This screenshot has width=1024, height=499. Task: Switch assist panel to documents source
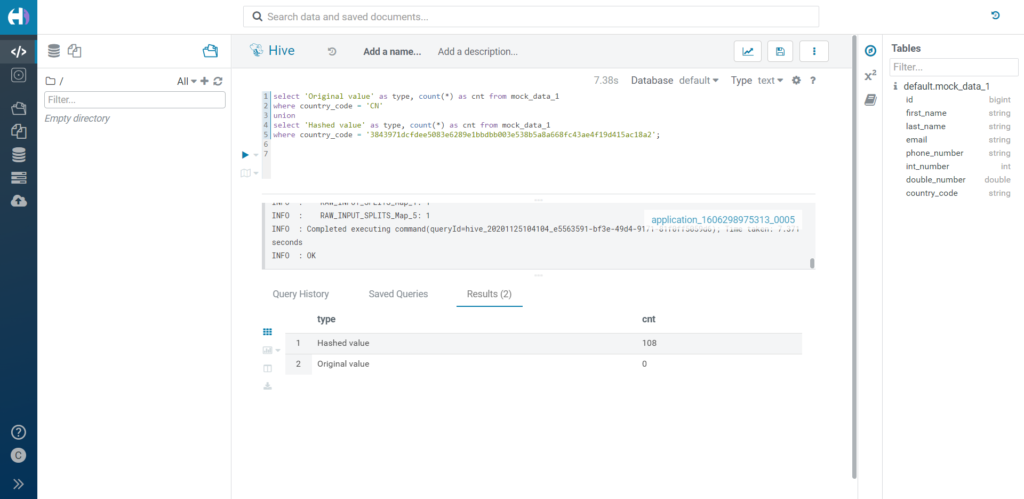pyautogui.click(x=74, y=51)
